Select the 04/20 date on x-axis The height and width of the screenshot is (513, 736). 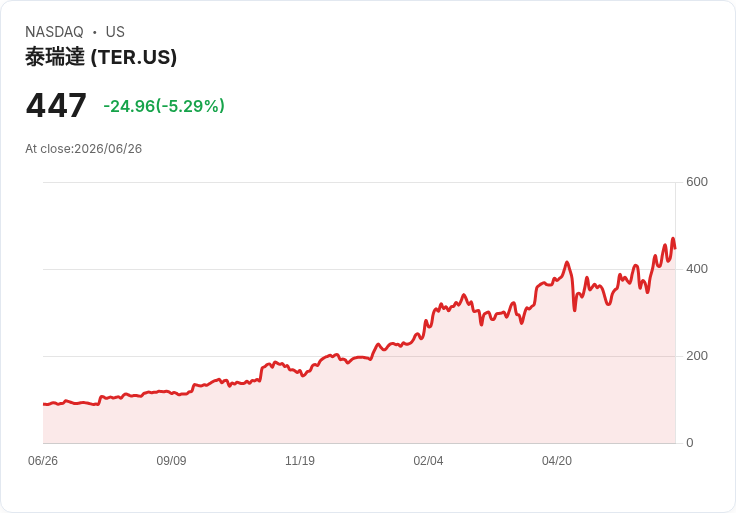tap(557, 460)
